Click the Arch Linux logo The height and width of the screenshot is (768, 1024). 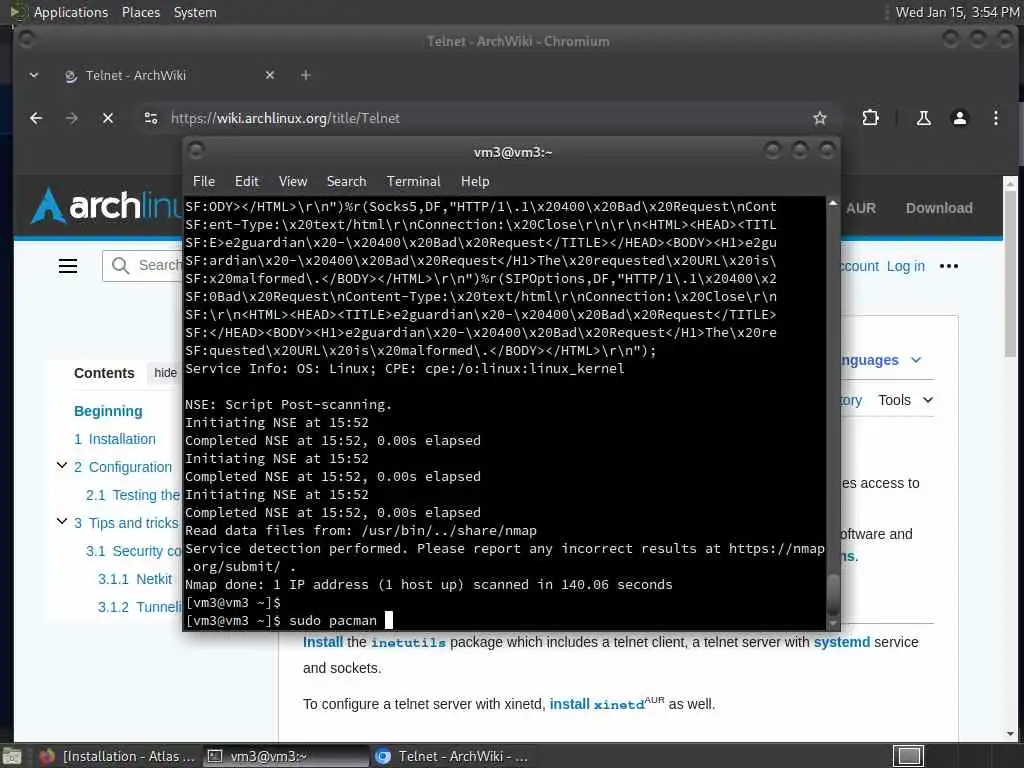point(104,206)
